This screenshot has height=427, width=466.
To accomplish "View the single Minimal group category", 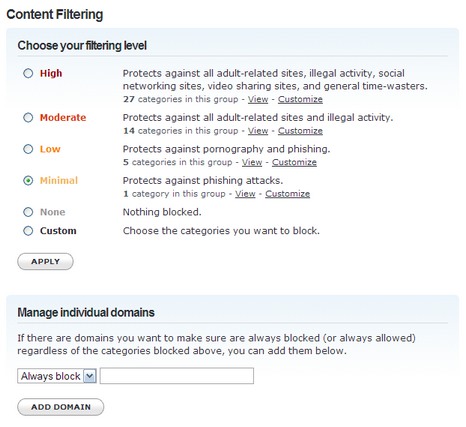I will (245, 194).
